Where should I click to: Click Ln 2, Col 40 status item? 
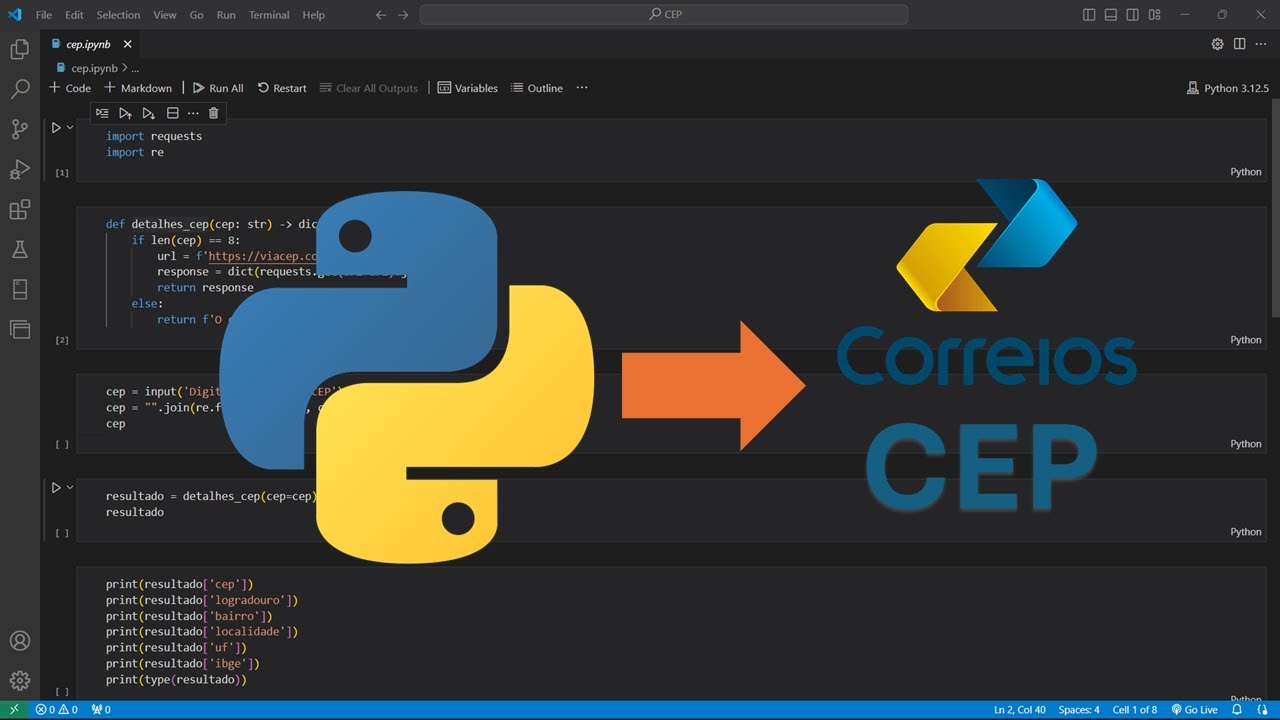tap(1020, 710)
